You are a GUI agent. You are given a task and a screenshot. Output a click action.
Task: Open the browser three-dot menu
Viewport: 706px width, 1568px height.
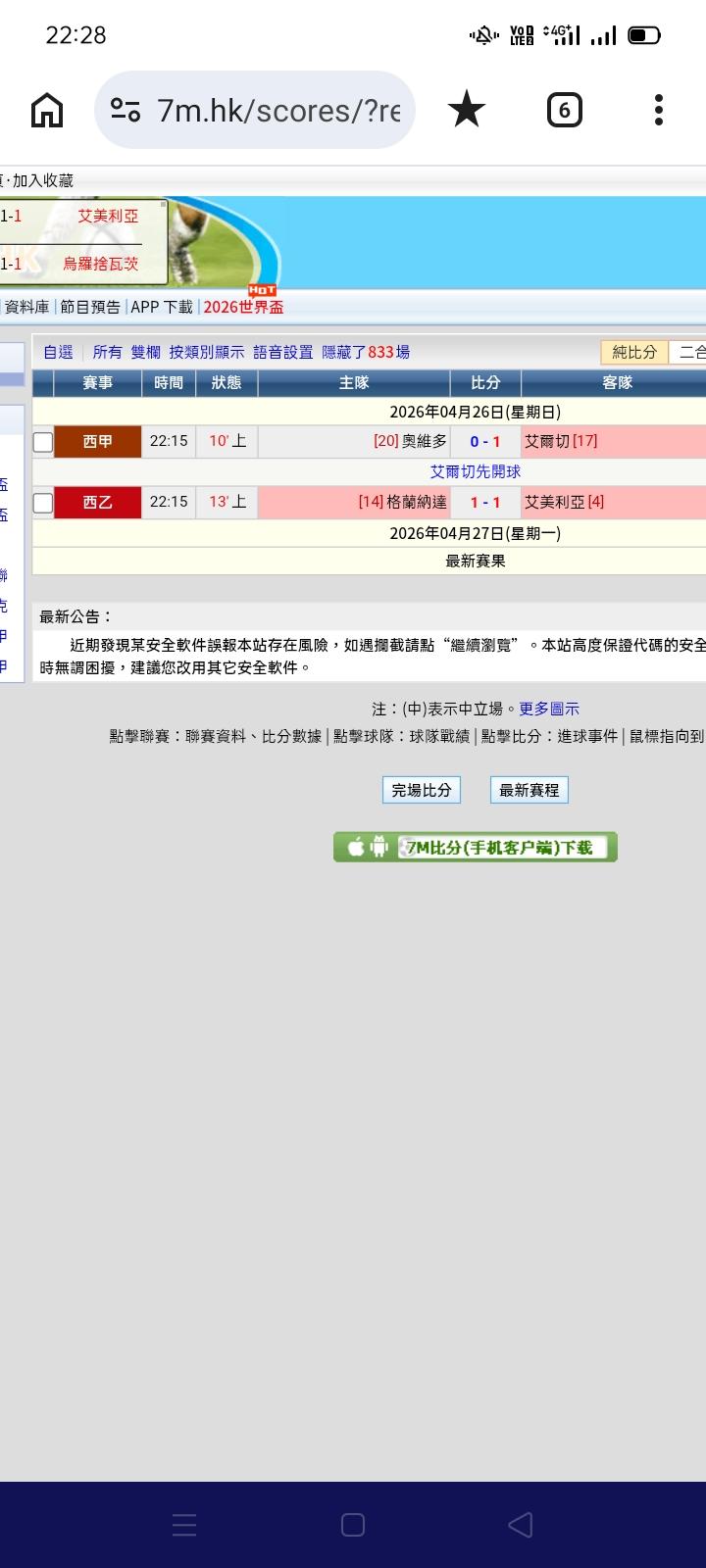click(x=659, y=110)
